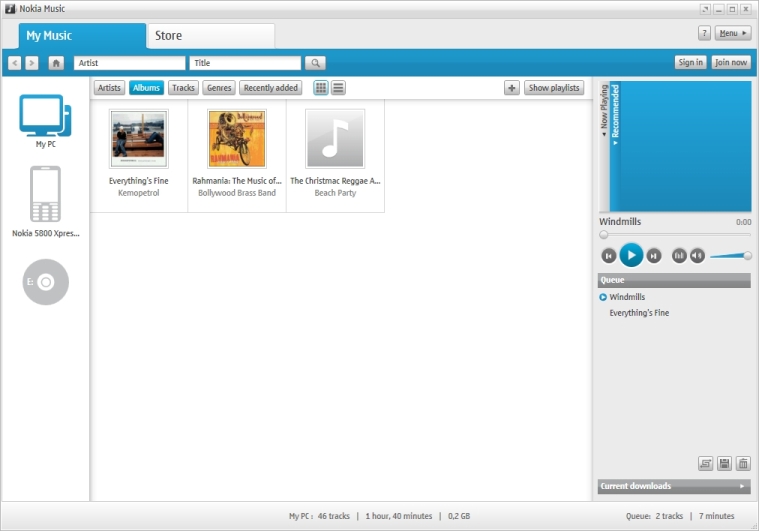Focus the Artist search field
The height and width of the screenshot is (531, 759).
tap(129, 63)
